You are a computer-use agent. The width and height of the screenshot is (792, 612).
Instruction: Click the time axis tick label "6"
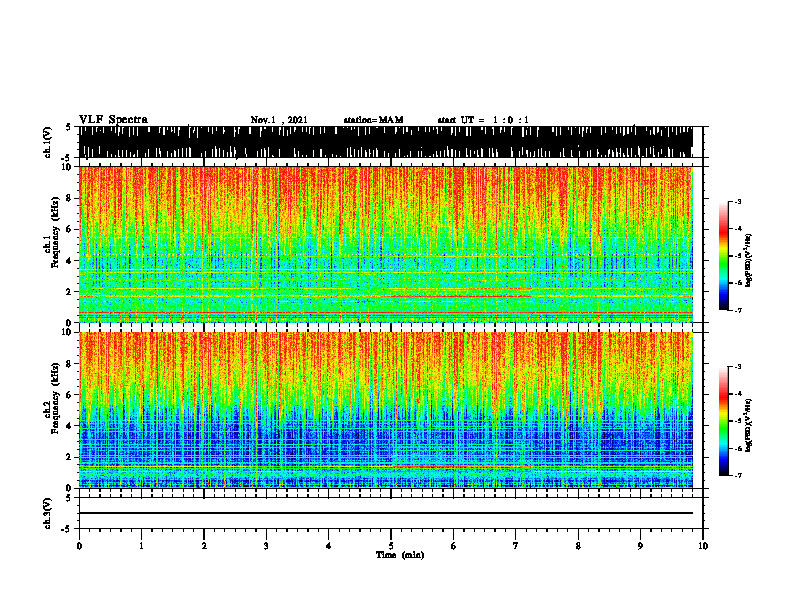(x=454, y=546)
